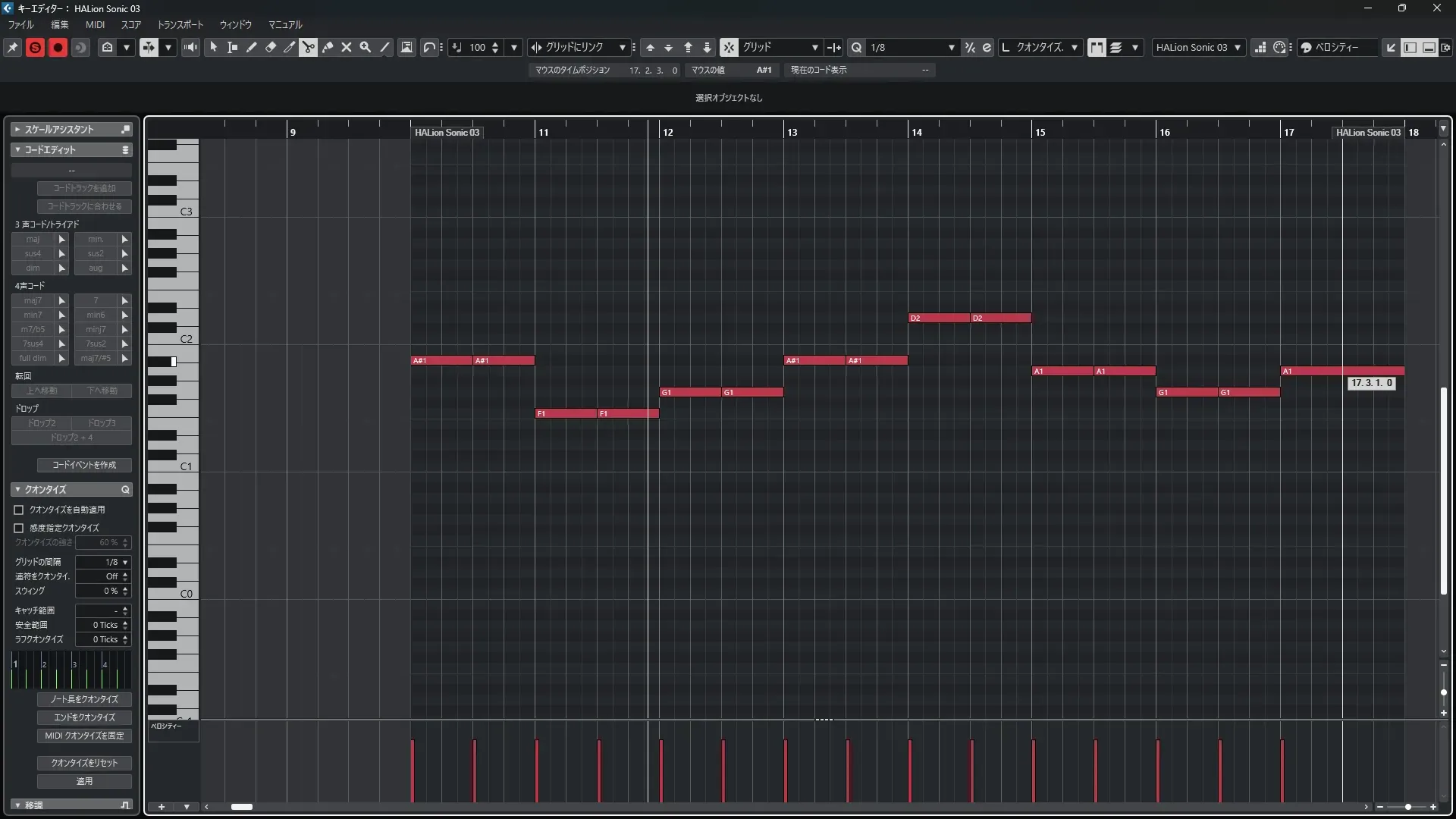Click the コードイベントを作成 button
Image resolution: width=1456 pixels, height=819 pixels.
click(x=84, y=465)
